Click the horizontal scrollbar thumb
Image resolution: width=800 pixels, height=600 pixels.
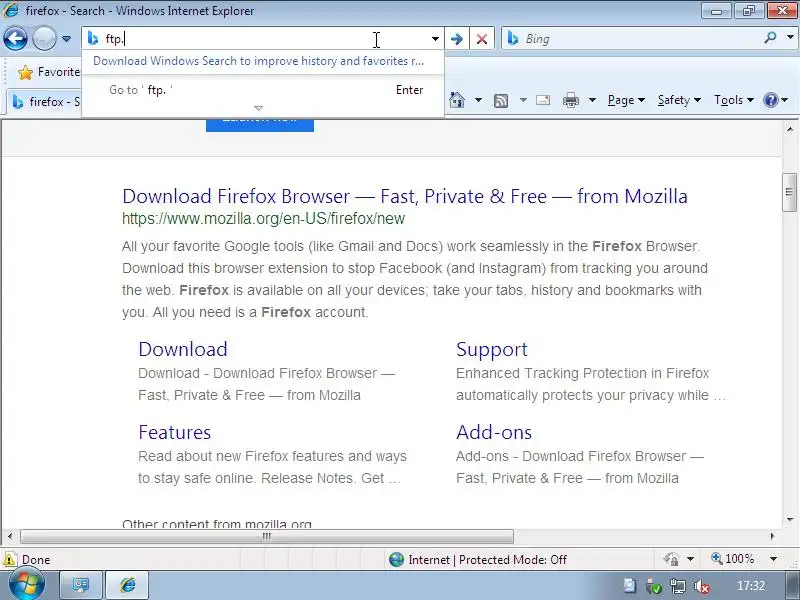267,536
